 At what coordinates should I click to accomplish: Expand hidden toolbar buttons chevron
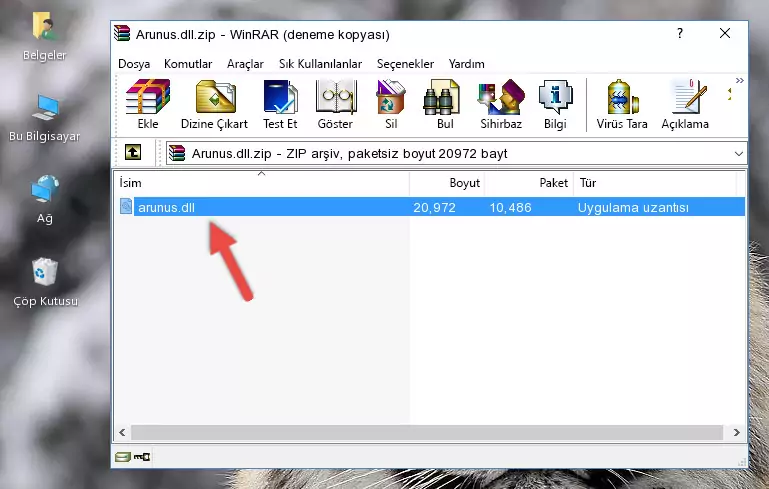(740, 80)
